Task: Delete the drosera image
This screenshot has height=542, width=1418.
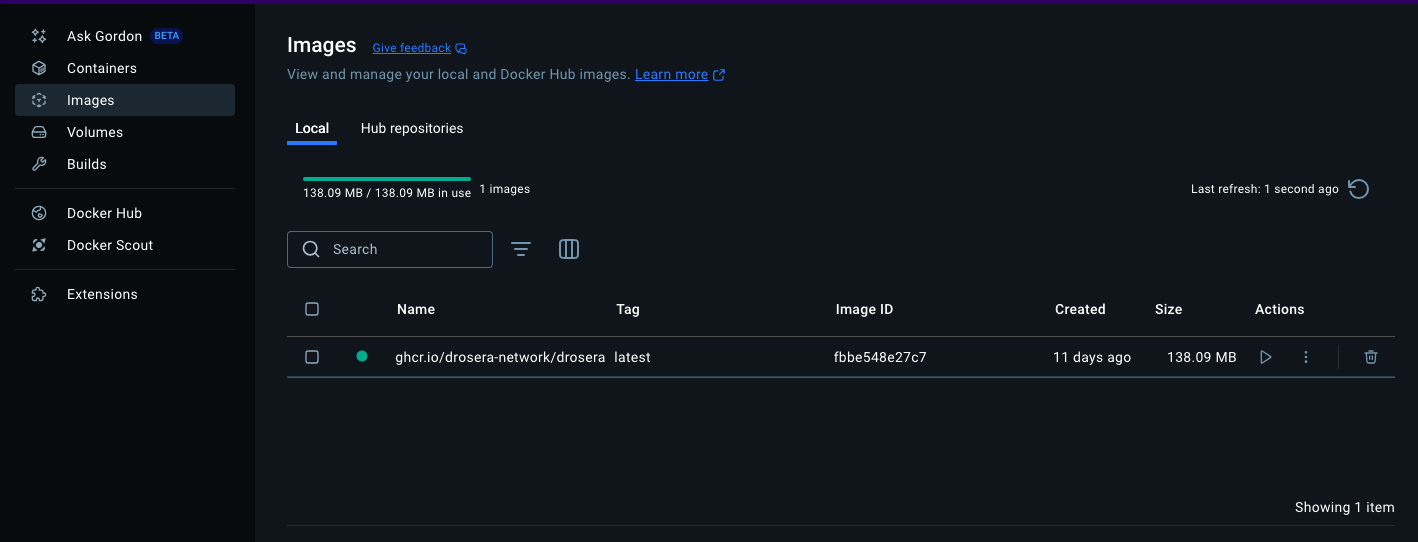Action: pos(1371,357)
